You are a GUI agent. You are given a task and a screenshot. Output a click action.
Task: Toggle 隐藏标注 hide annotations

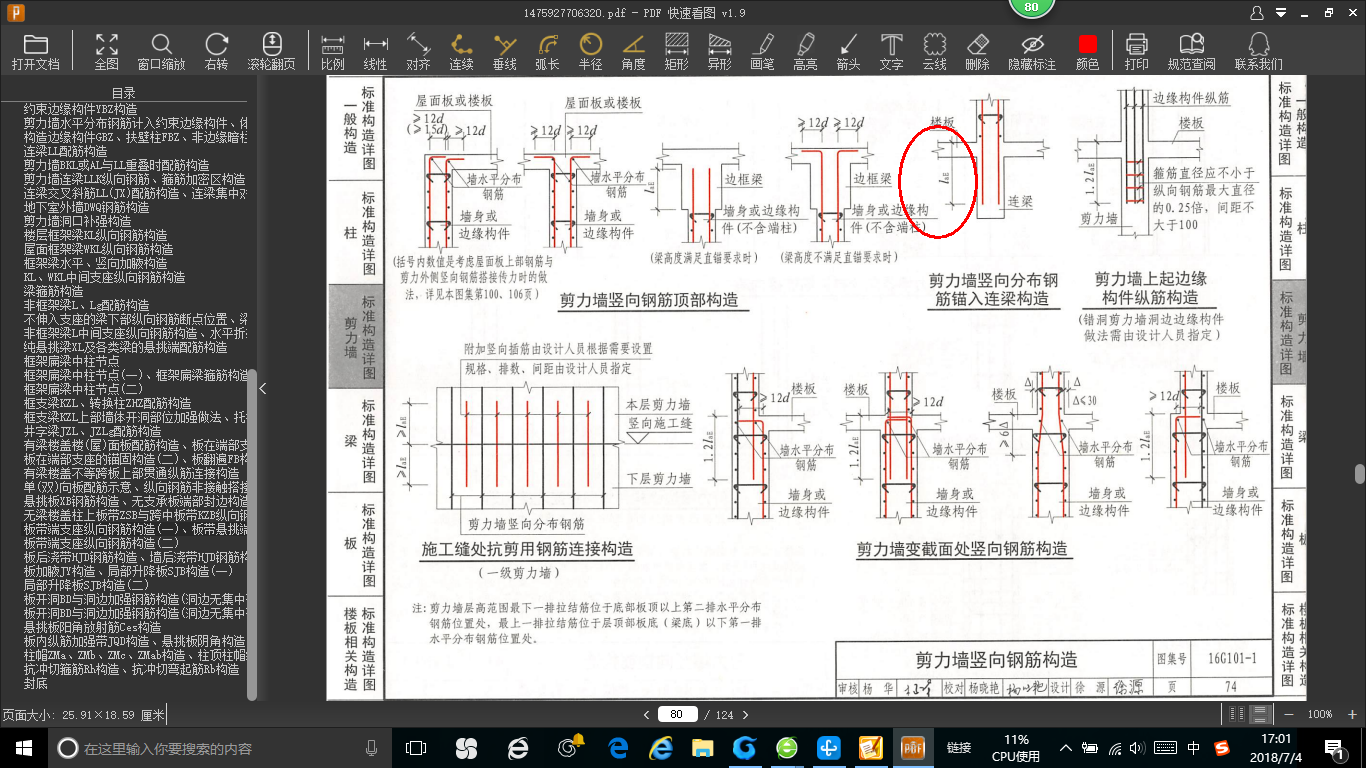click(x=1032, y=51)
